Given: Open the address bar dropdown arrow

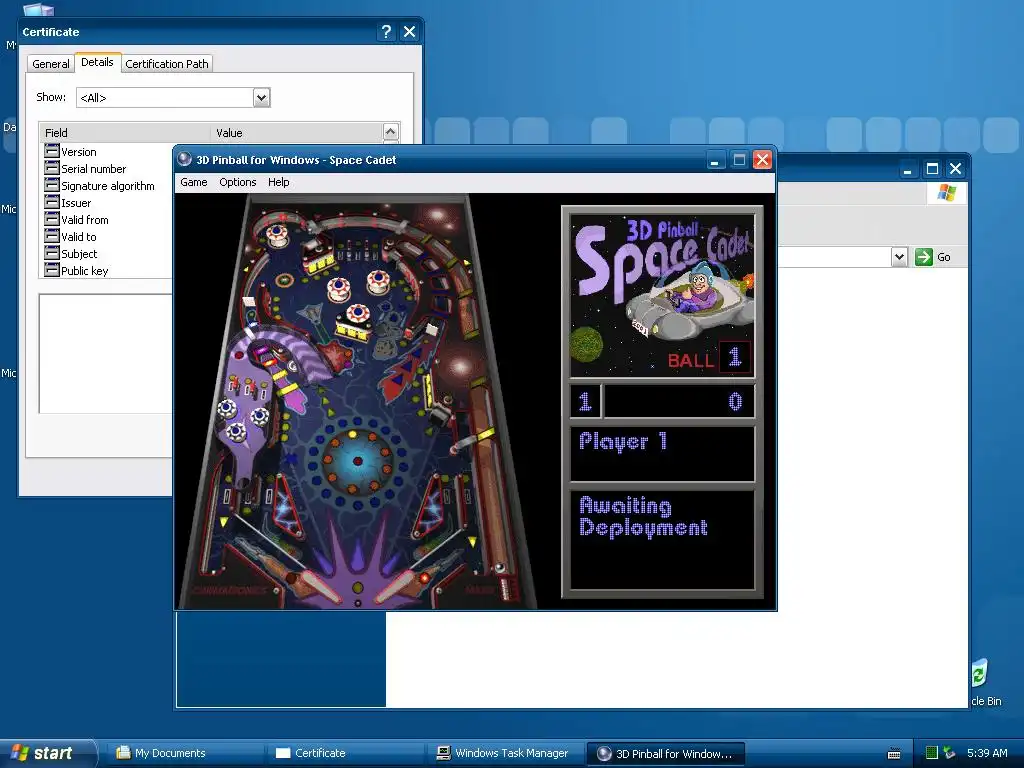Looking at the screenshot, I should point(899,257).
